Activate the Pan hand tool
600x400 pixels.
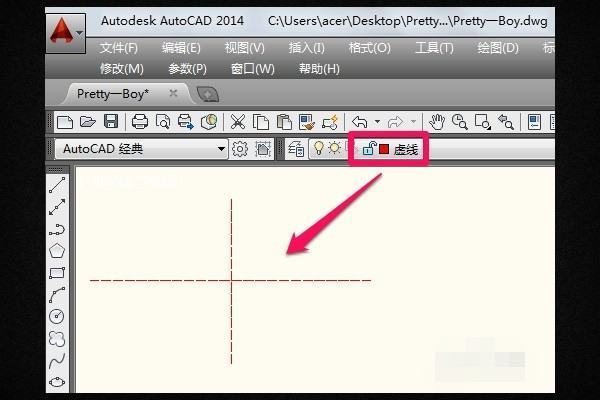[437, 122]
